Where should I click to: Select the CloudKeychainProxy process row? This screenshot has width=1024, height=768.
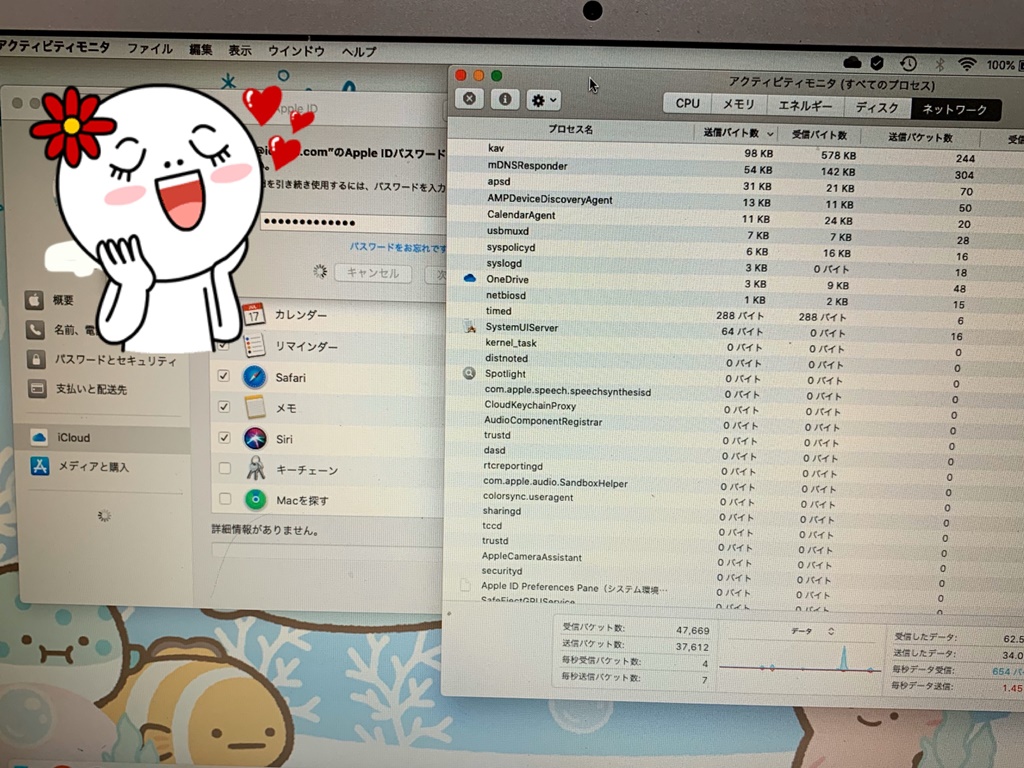[736, 408]
